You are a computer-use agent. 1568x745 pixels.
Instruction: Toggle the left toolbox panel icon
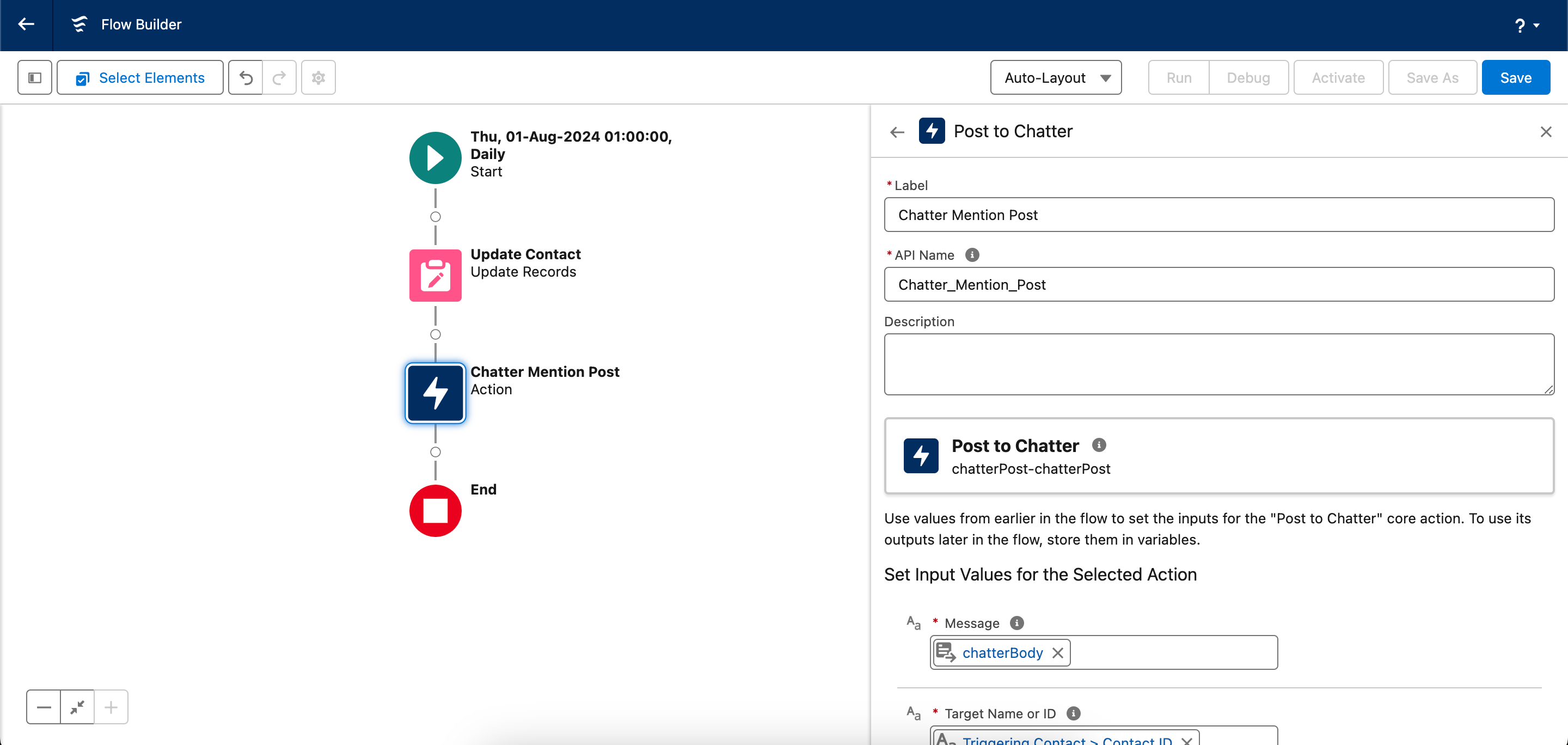tap(35, 77)
